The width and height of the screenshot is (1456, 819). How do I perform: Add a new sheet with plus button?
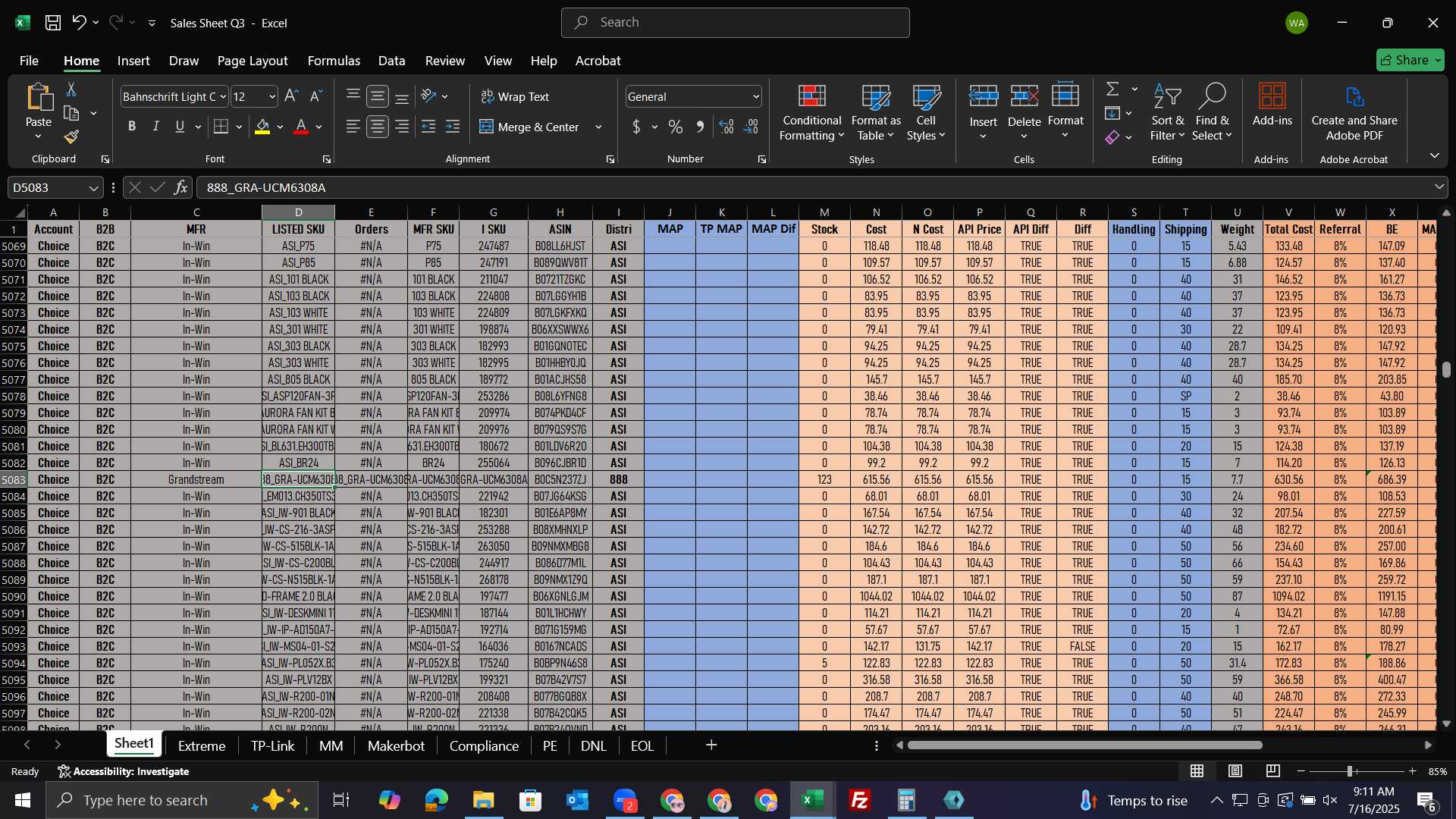(x=711, y=745)
